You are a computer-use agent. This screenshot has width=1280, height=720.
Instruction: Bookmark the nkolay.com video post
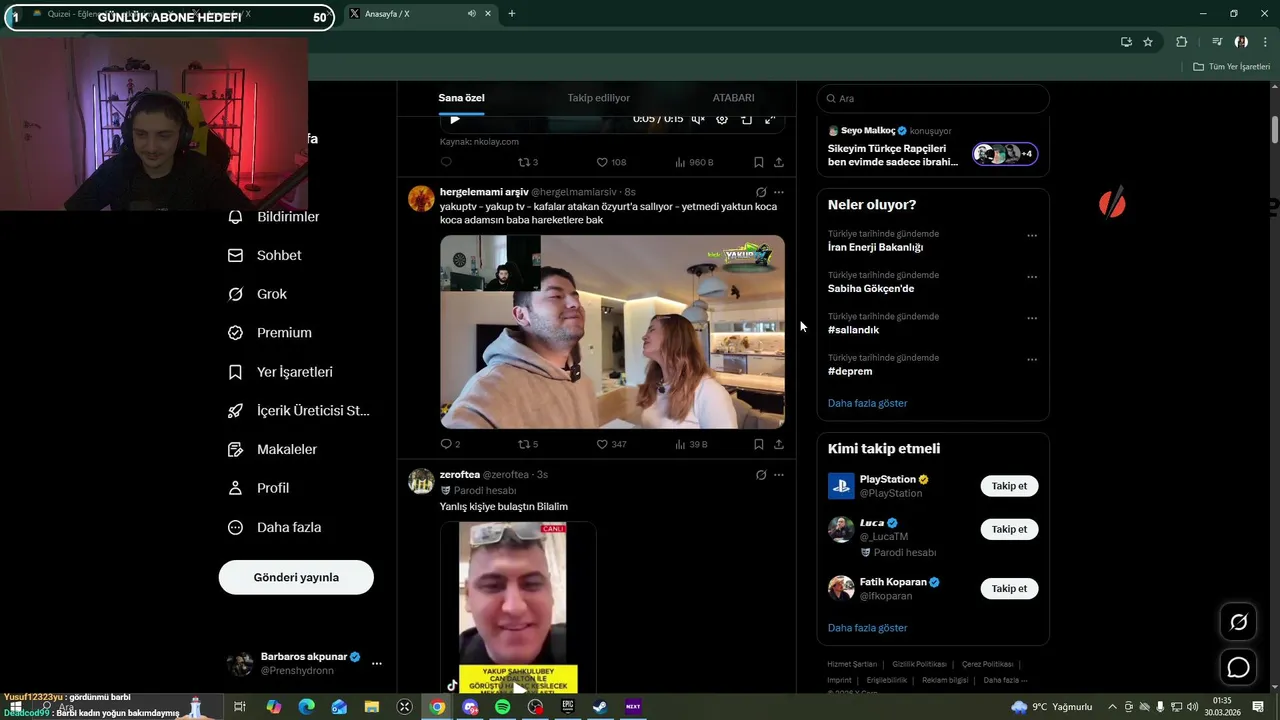click(759, 162)
